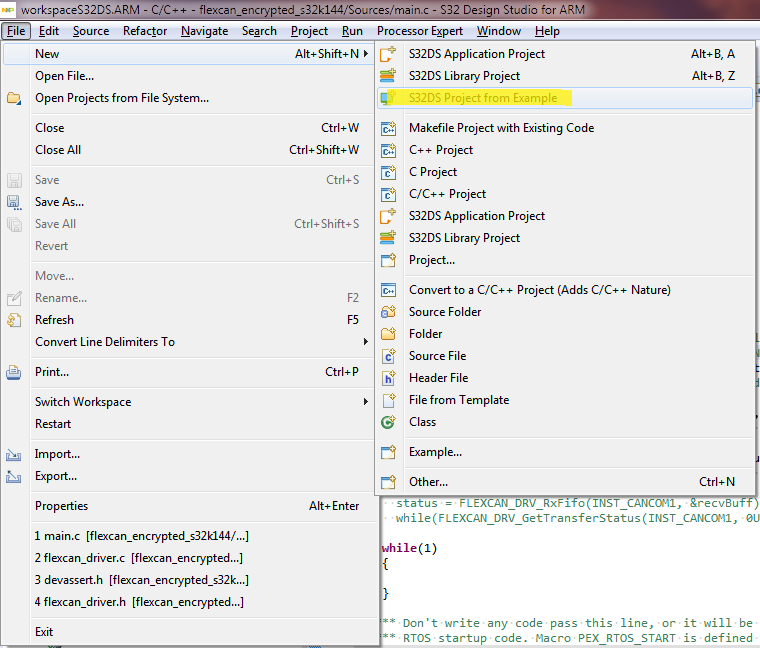Screen dimensions: 760x648
Task: Click the Header File icon
Action: 388,378
